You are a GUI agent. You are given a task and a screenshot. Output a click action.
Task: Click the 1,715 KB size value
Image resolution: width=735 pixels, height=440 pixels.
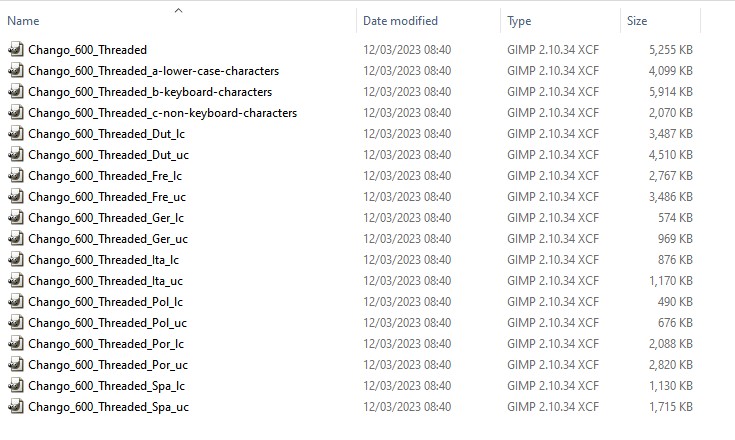pyautogui.click(x=671, y=407)
